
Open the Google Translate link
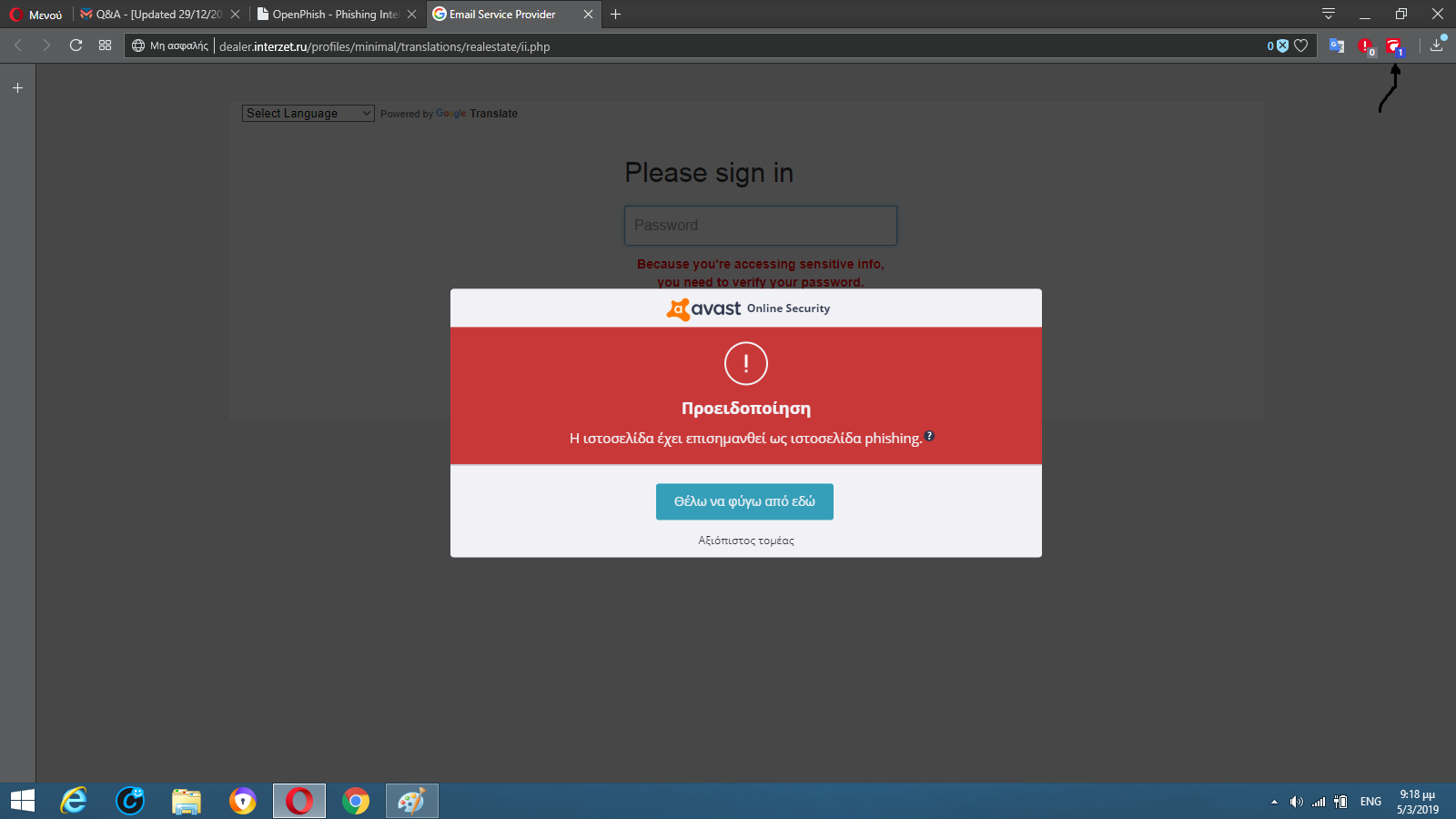click(477, 114)
